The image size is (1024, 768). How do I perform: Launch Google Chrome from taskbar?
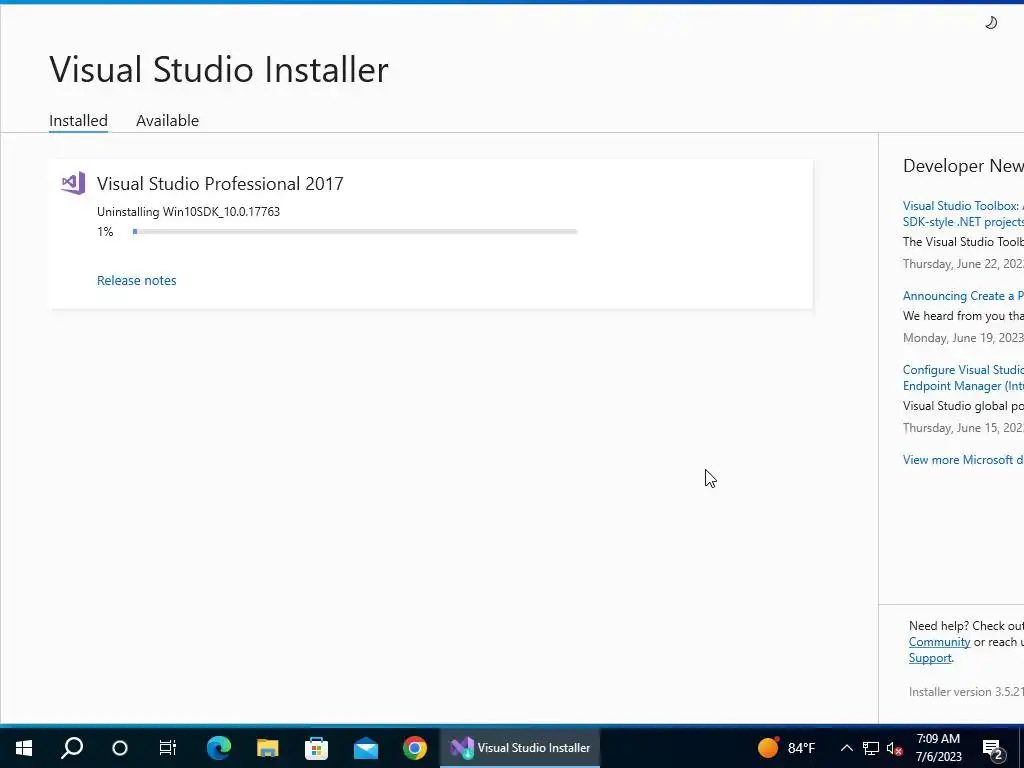(415, 748)
